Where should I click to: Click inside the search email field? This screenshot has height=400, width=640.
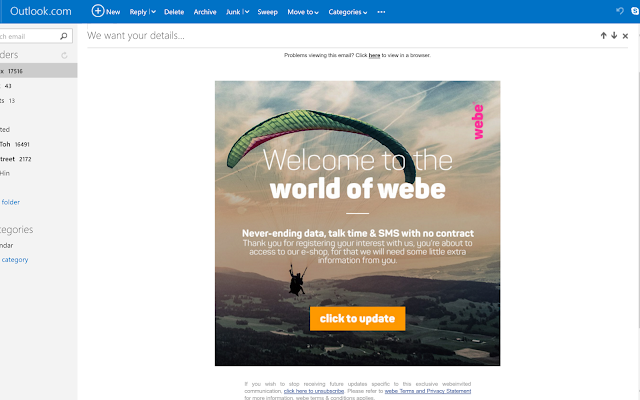tap(29, 36)
